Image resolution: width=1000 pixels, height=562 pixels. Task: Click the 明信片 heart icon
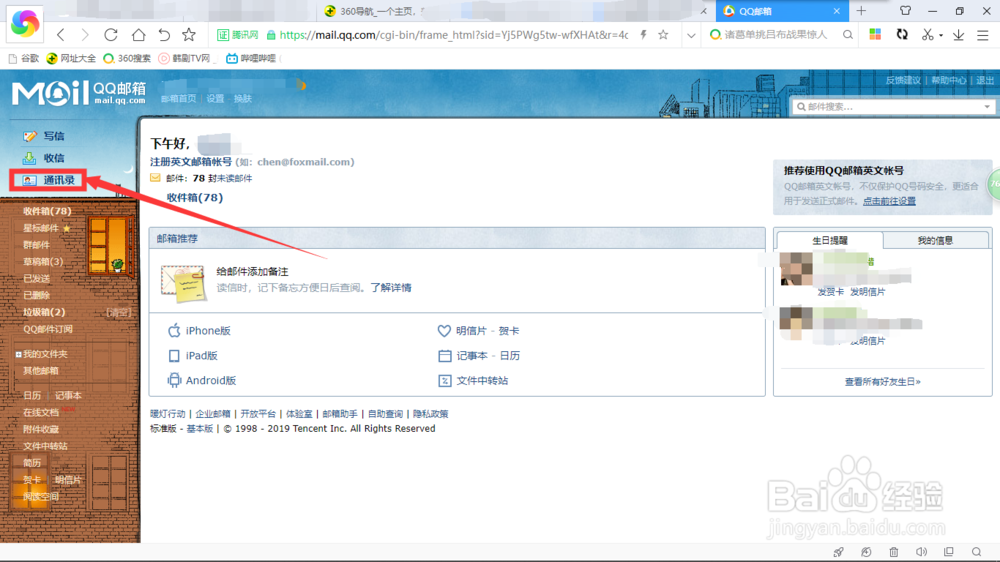[x=444, y=330]
